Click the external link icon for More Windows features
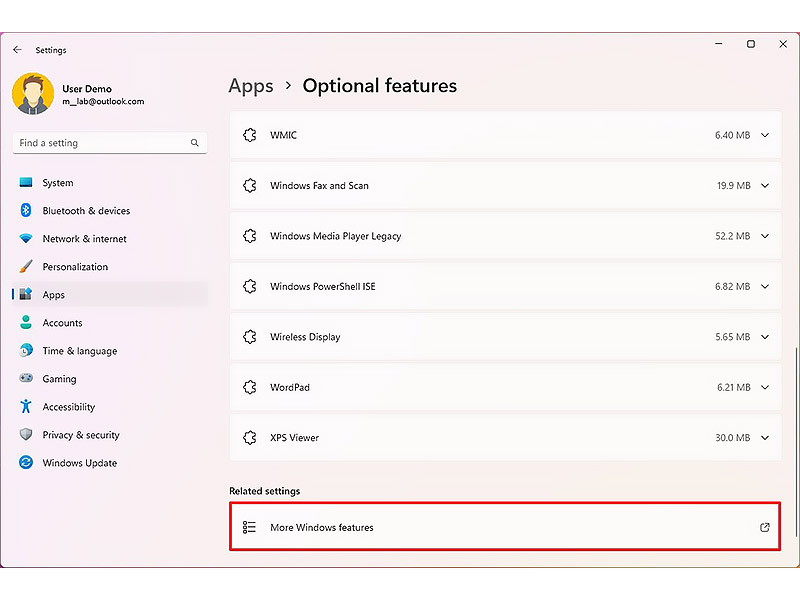 pyautogui.click(x=764, y=527)
